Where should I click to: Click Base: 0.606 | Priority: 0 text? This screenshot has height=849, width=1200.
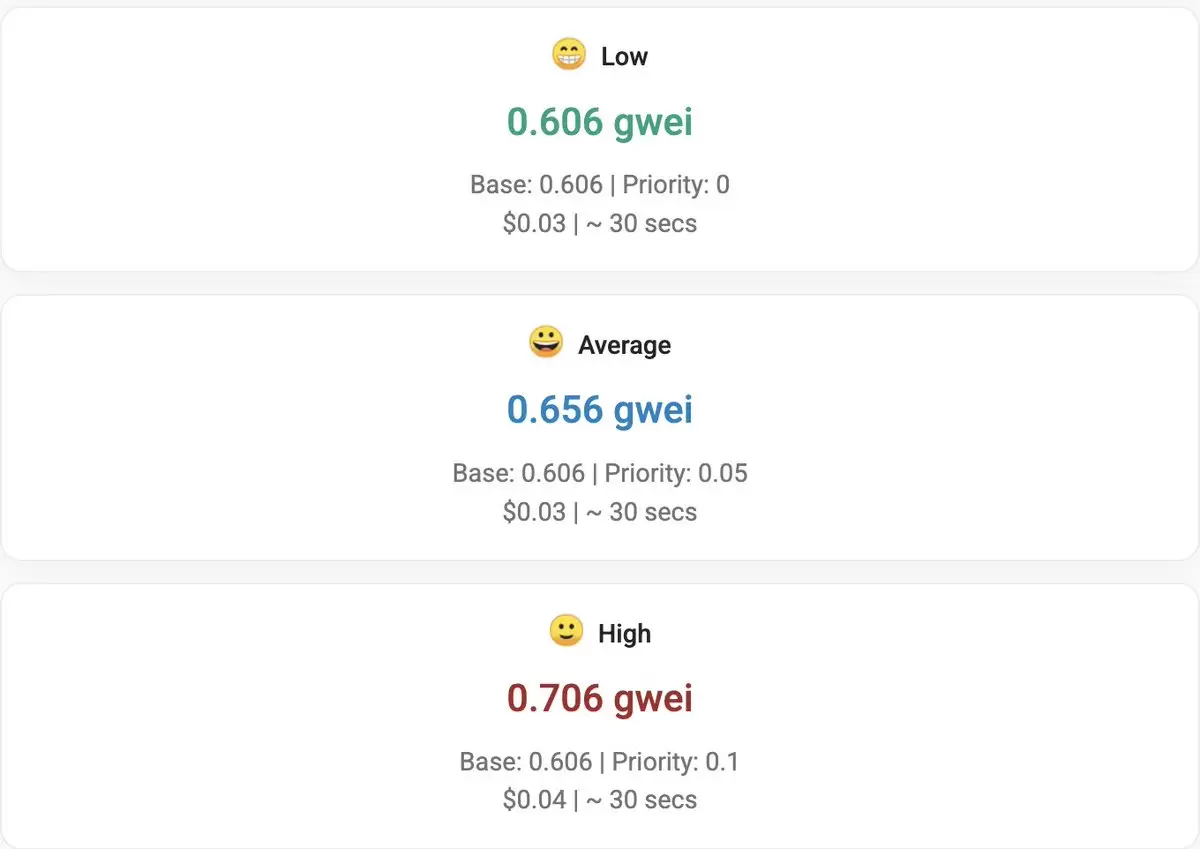(x=600, y=185)
